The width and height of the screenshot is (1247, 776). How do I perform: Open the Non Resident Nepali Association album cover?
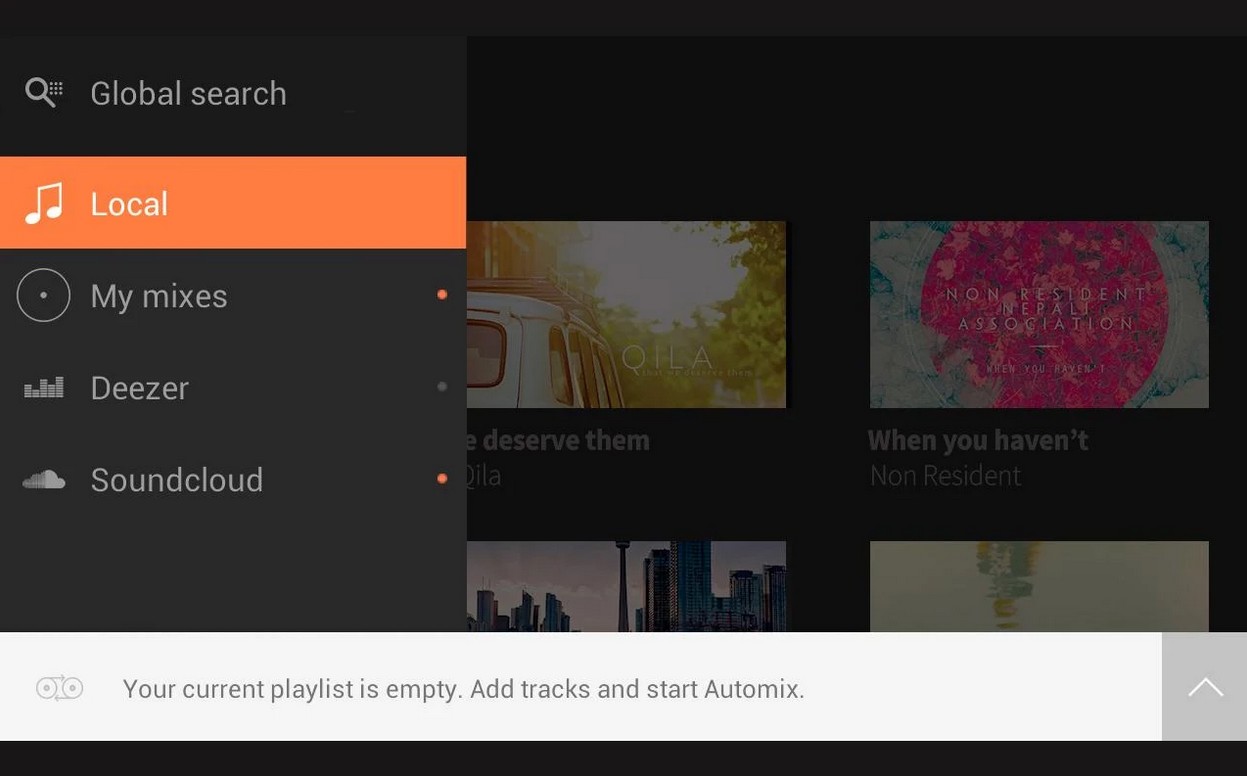[x=1039, y=314]
